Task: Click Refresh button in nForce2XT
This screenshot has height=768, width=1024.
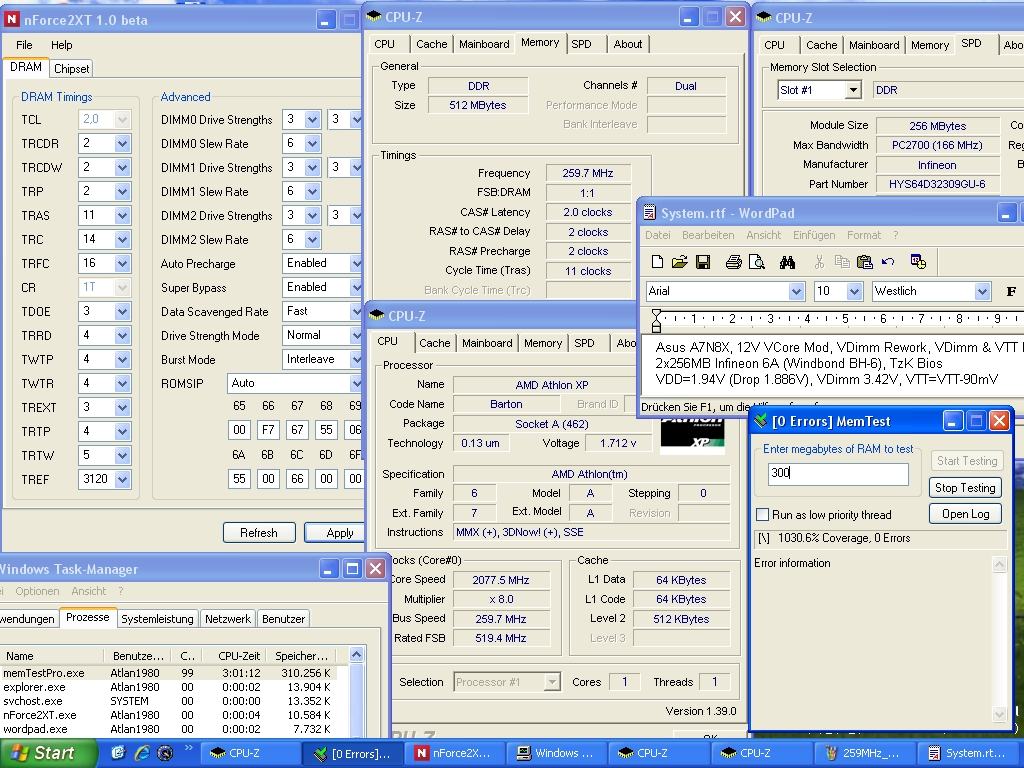Action: [259, 533]
